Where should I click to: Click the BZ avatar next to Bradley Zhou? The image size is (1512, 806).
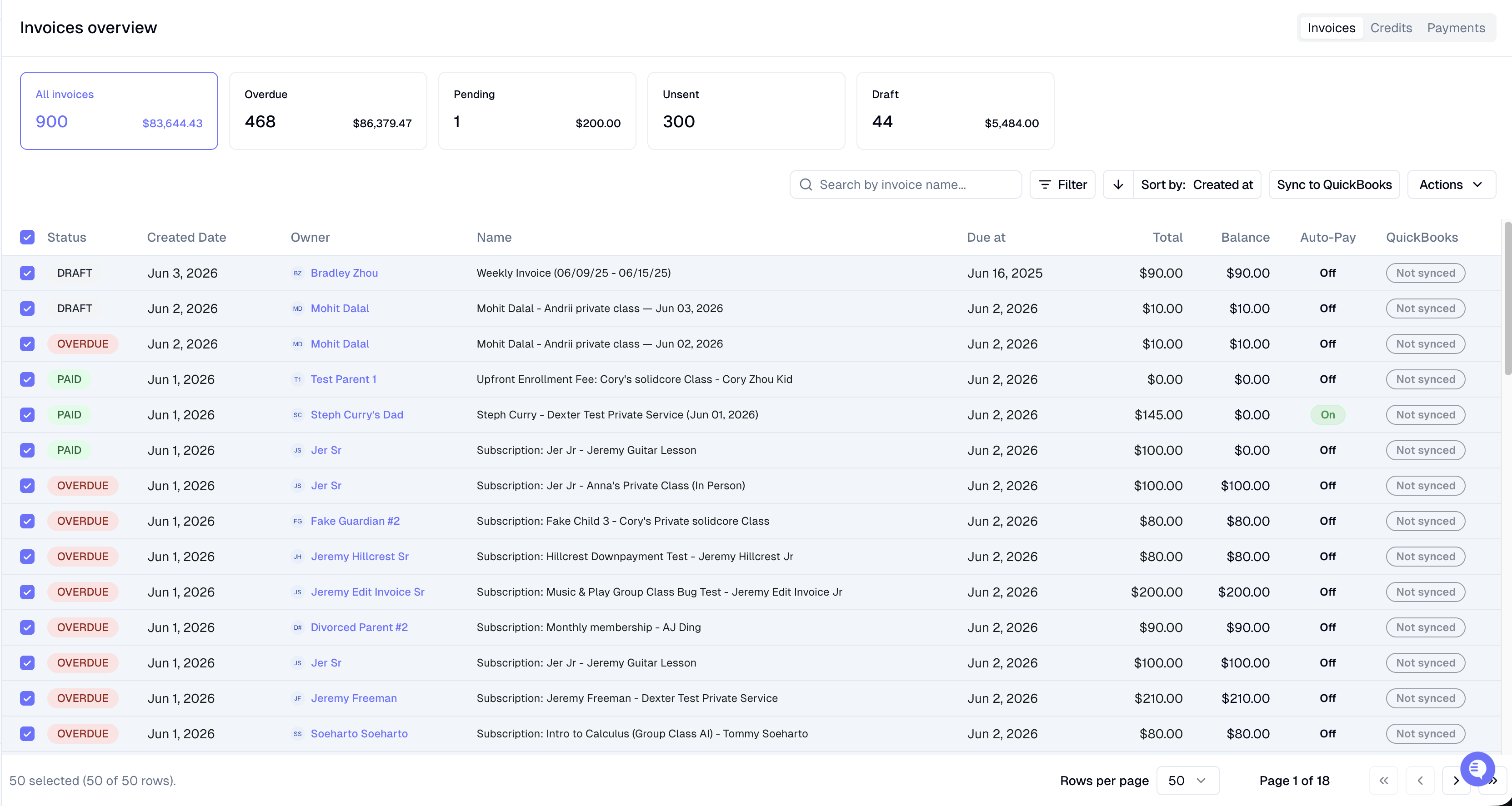click(298, 274)
